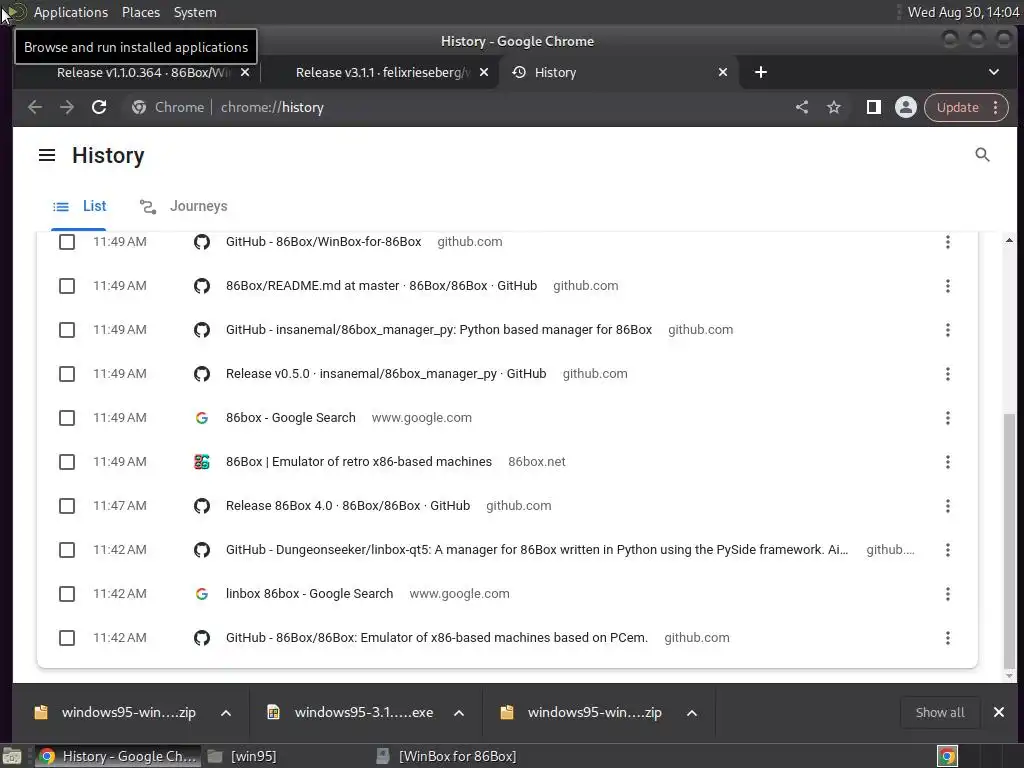Open the tab search dropdown chevron
1024x768 pixels.
pos(993,72)
